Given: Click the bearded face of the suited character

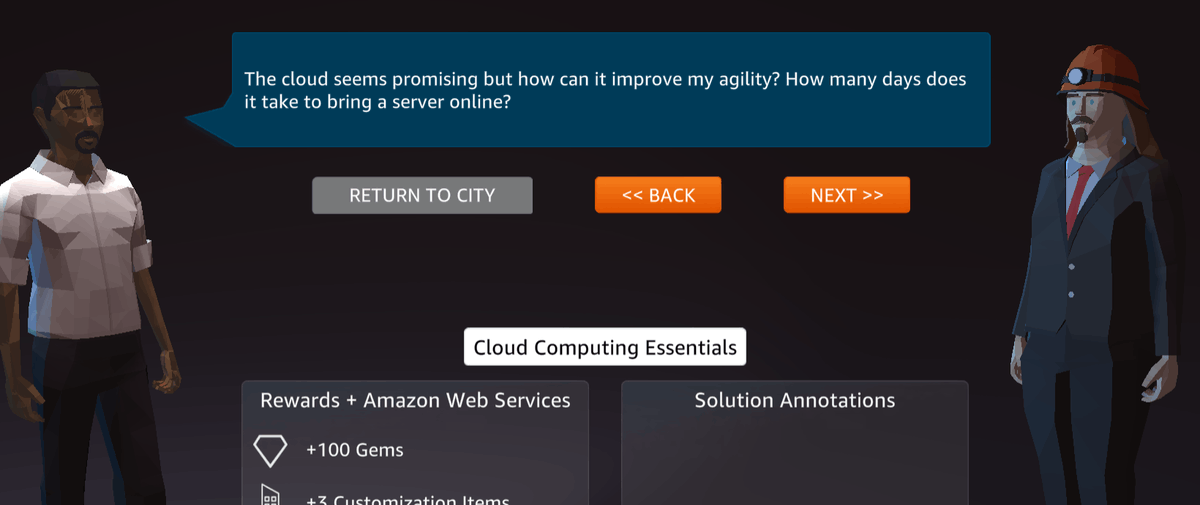Looking at the screenshot, I should point(1092,121).
